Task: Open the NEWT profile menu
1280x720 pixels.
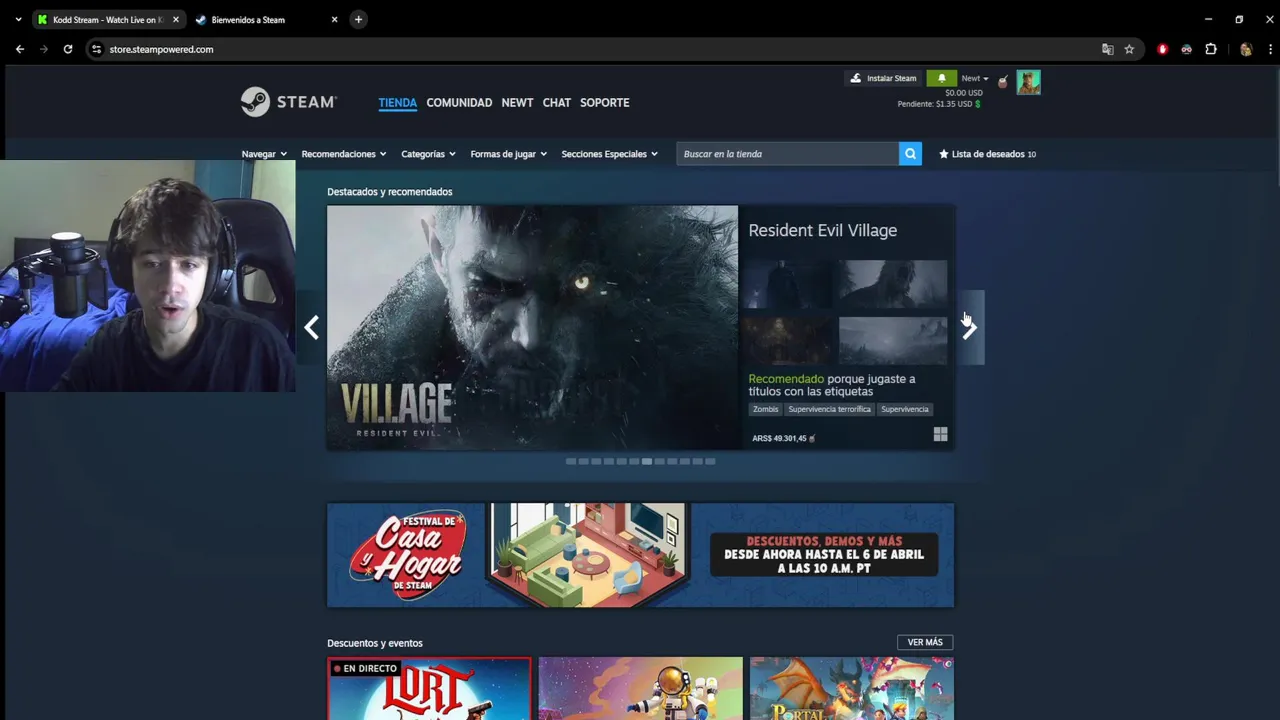Action: click(517, 102)
